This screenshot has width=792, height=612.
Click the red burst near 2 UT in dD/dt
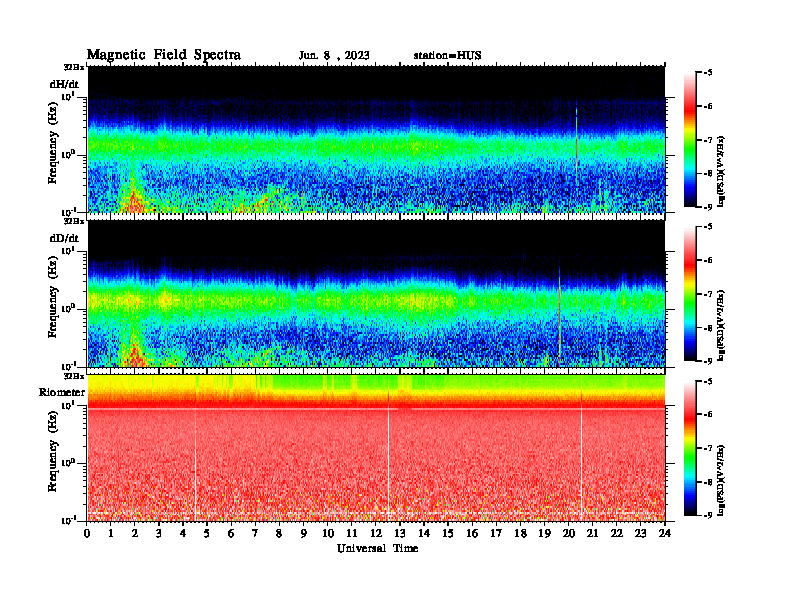point(134,355)
